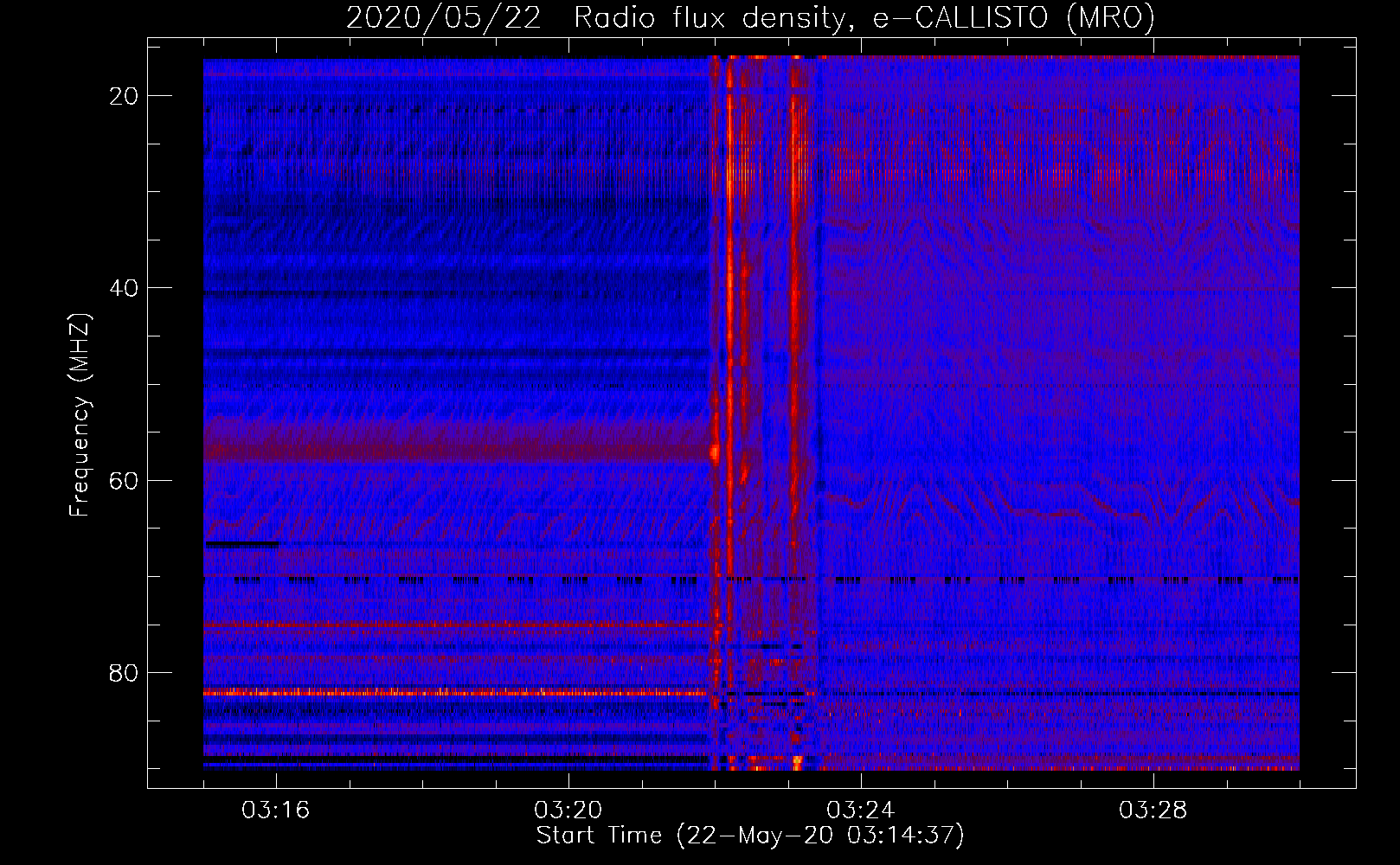Viewport: 1400px width, 865px height.
Task: Click the plot title text at top
Action: pyautogui.click(x=750, y=18)
